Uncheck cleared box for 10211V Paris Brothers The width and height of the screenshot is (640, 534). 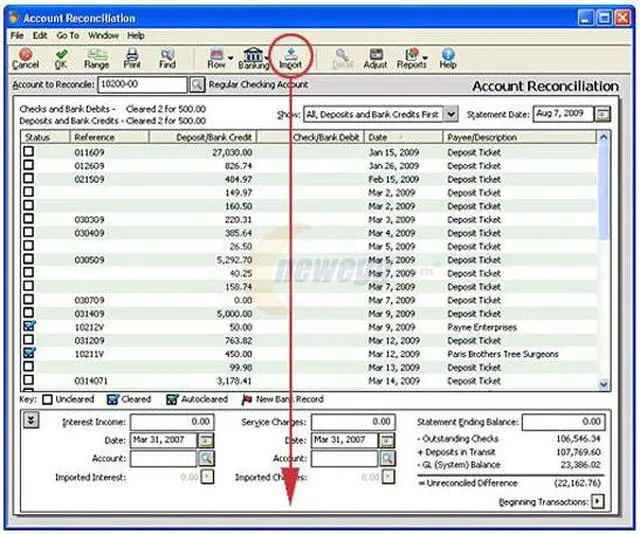point(29,353)
